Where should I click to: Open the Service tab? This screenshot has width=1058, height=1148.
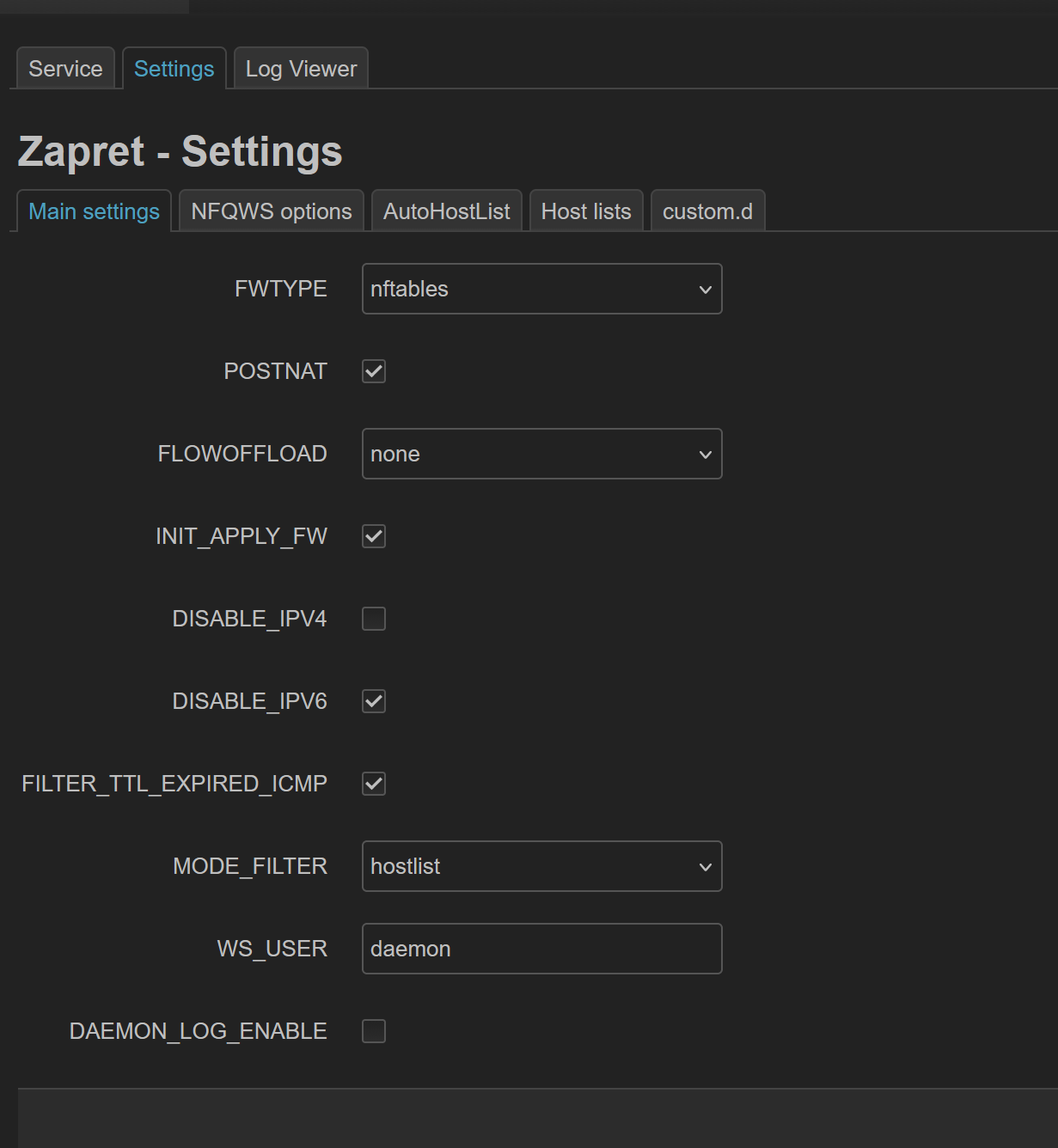(65, 69)
